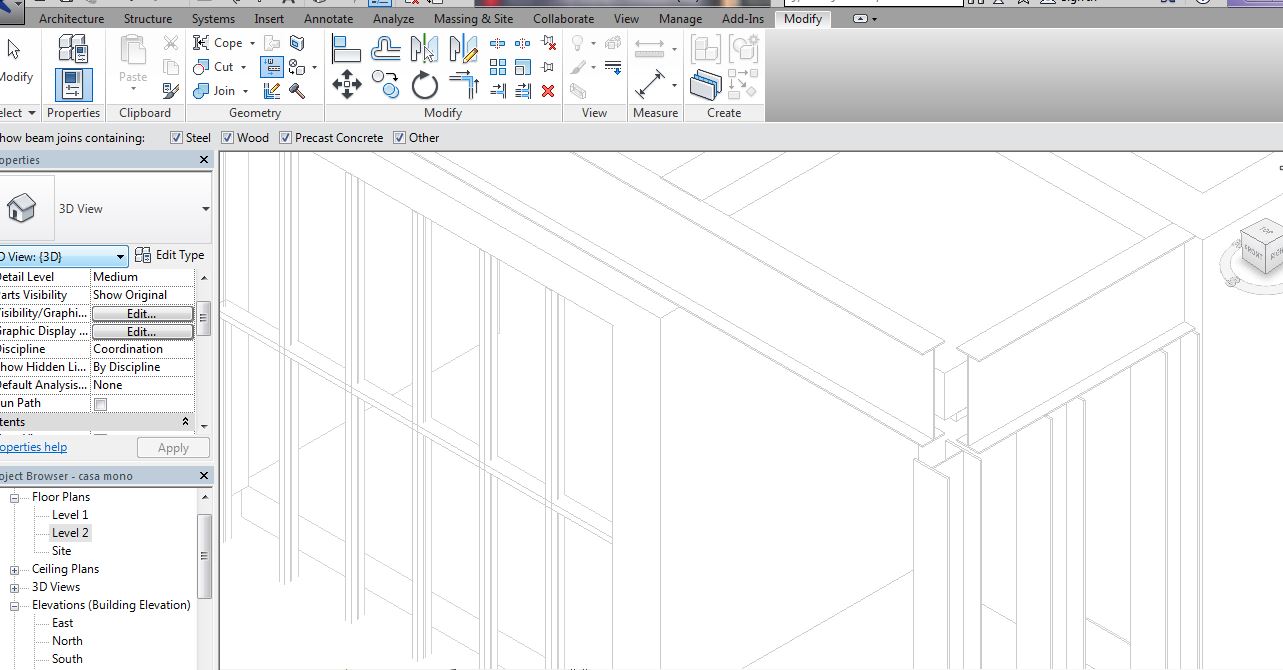Image resolution: width=1283 pixels, height=670 pixels.
Task: Switch to the Architecture ribbon tab
Action: 71,19
